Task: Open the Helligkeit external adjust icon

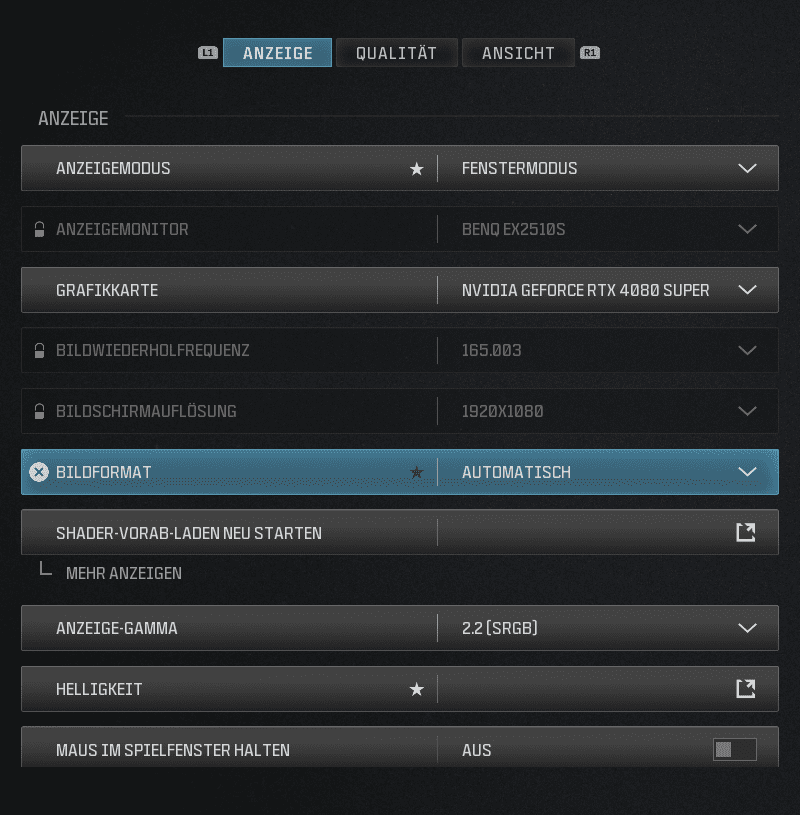Action: coord(746,689)
